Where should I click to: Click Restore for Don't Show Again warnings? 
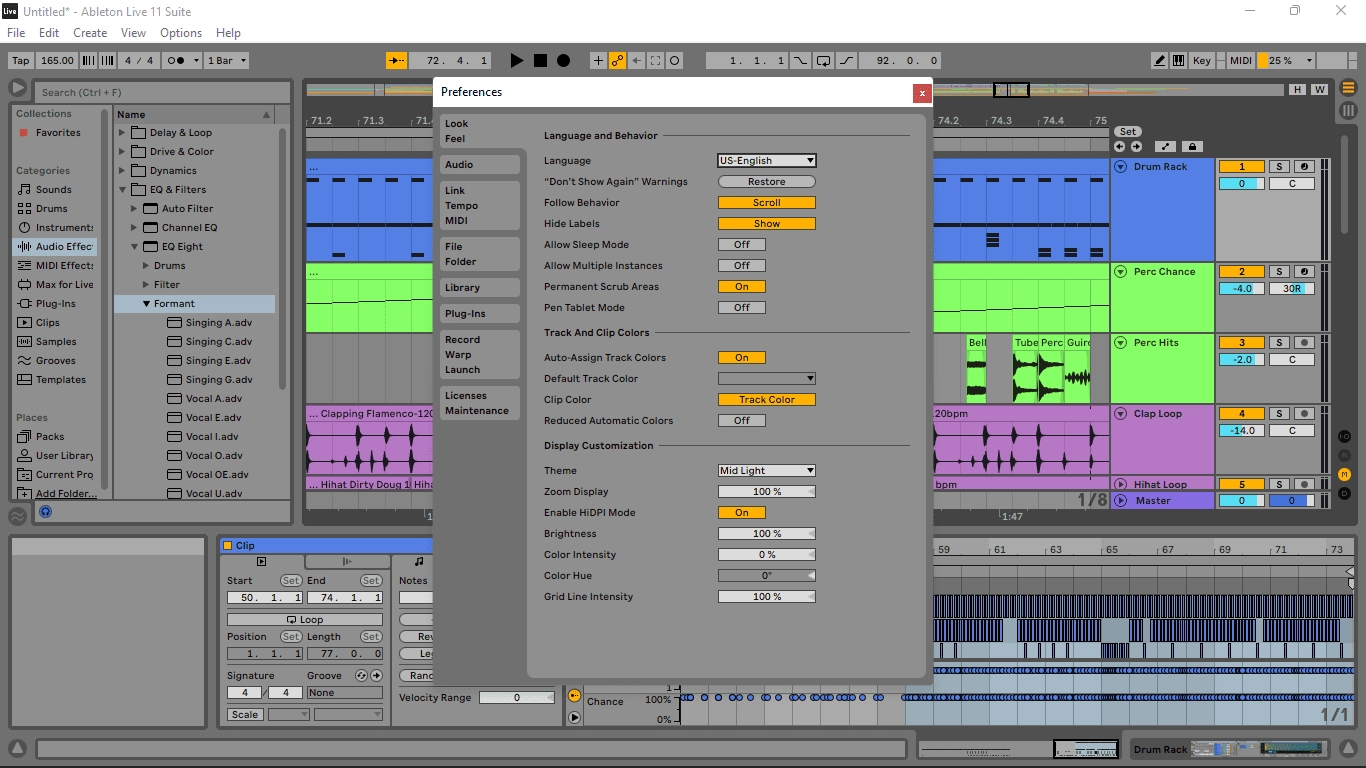[767, 182]
